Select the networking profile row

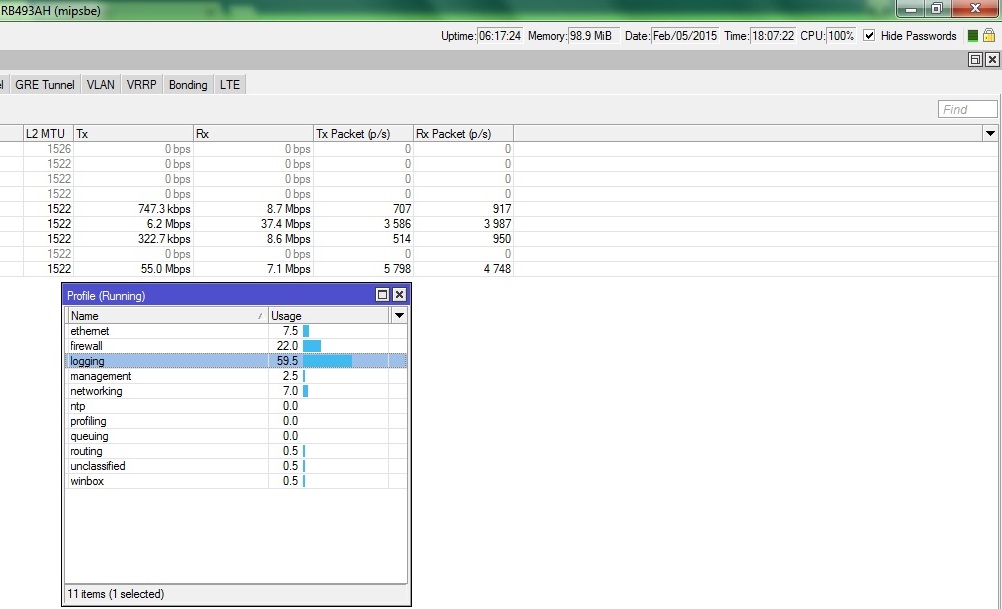[236, 391]
